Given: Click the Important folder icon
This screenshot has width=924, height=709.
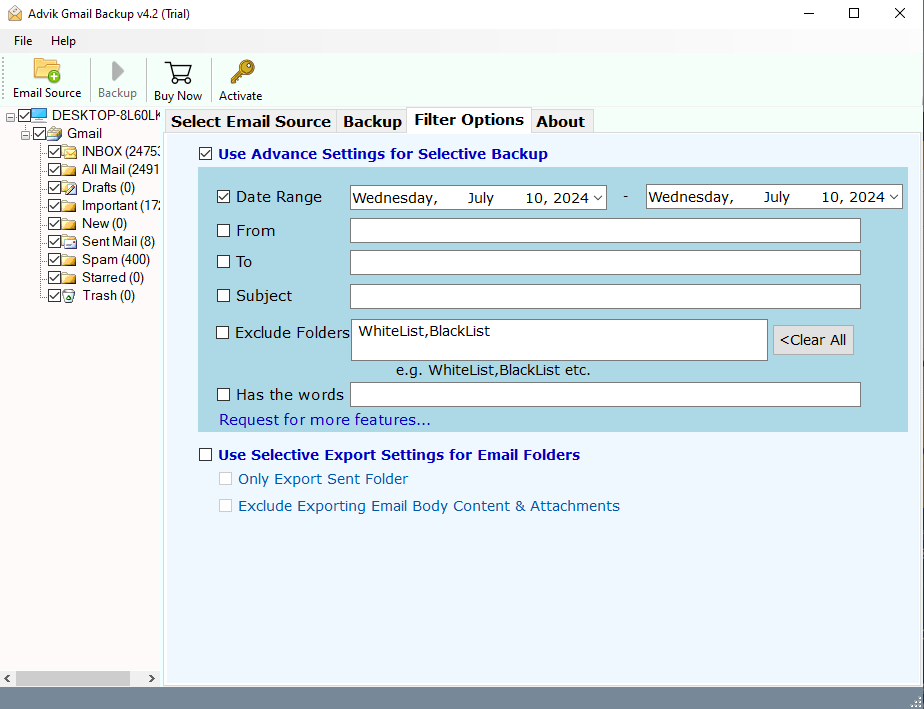Looking at the screenshot, I should (70, 206).
